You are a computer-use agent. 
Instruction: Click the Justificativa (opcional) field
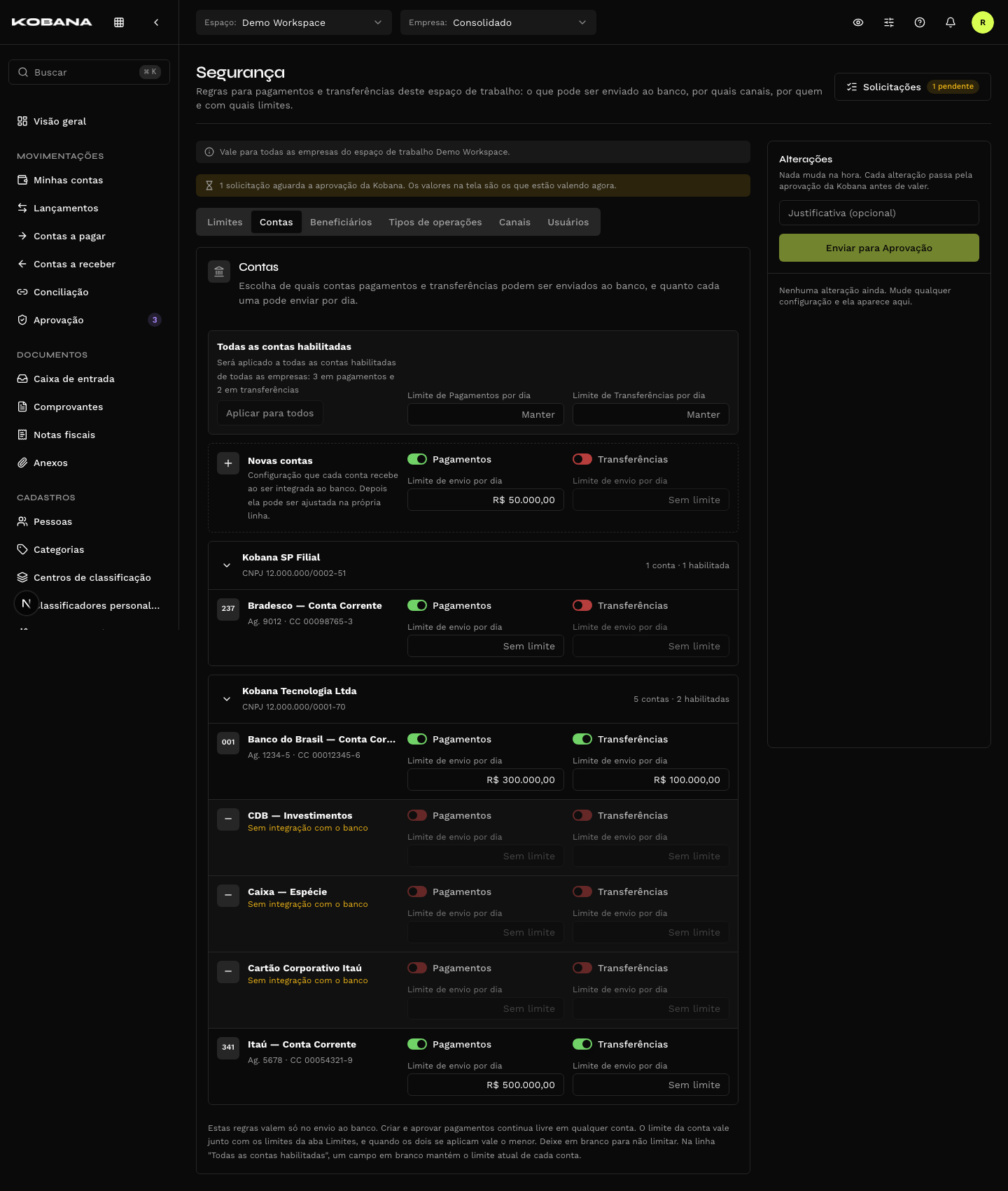point(879,213)
